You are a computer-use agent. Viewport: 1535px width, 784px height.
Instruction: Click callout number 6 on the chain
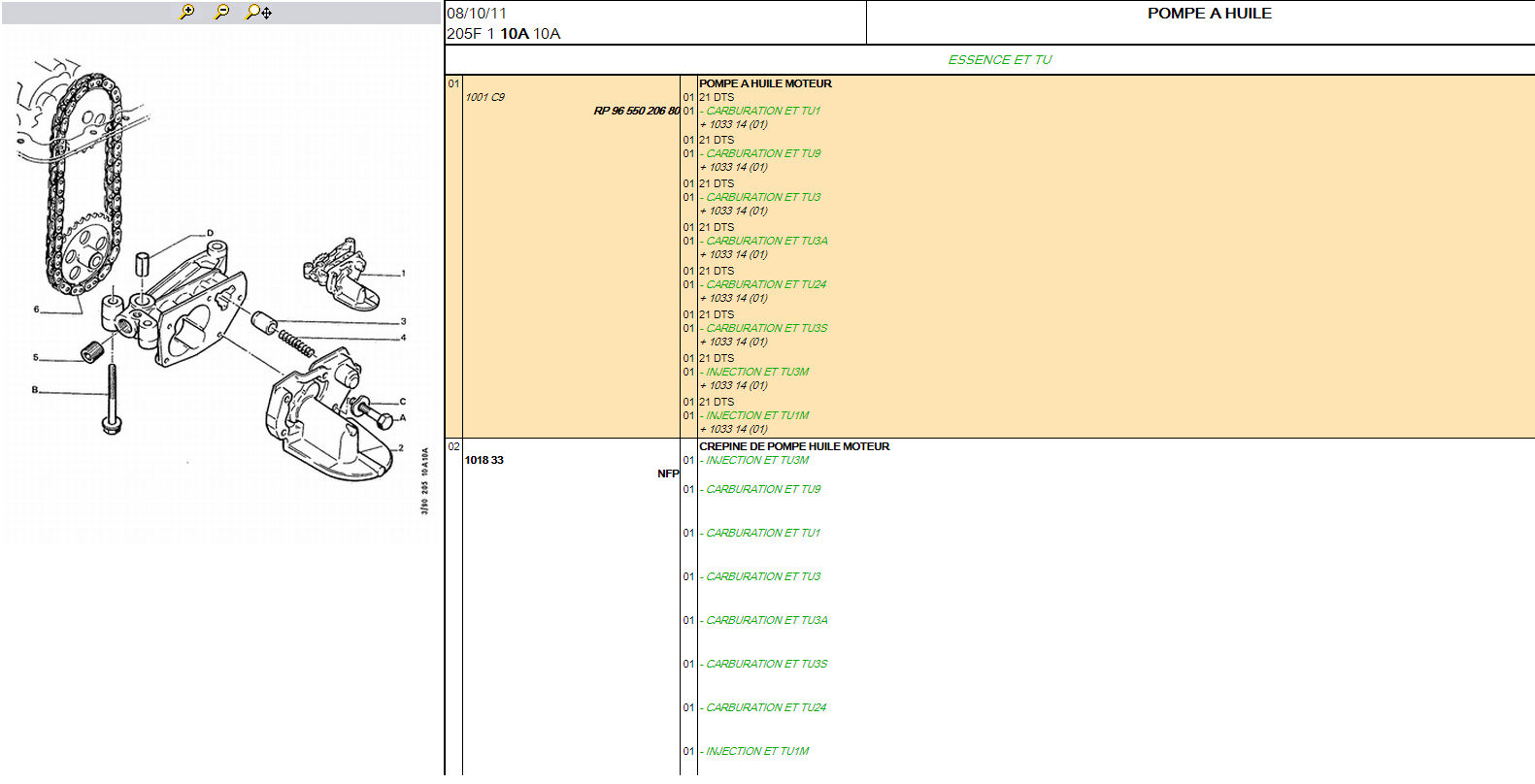(x=36, y=310)
